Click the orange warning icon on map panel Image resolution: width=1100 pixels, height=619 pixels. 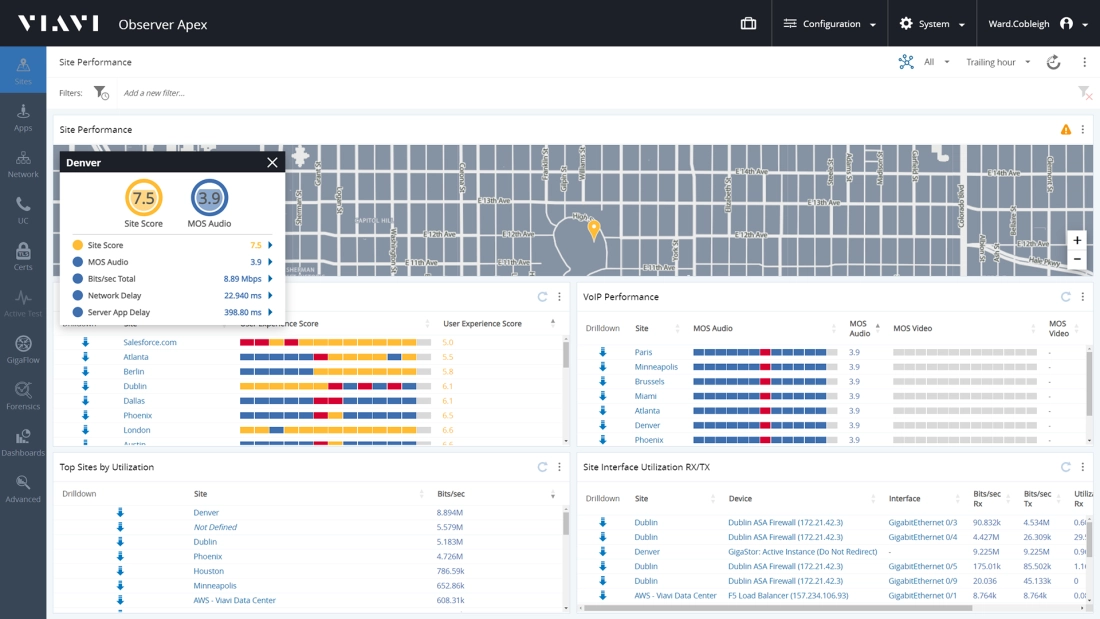pyautogui.click(x=1065, y=130)
